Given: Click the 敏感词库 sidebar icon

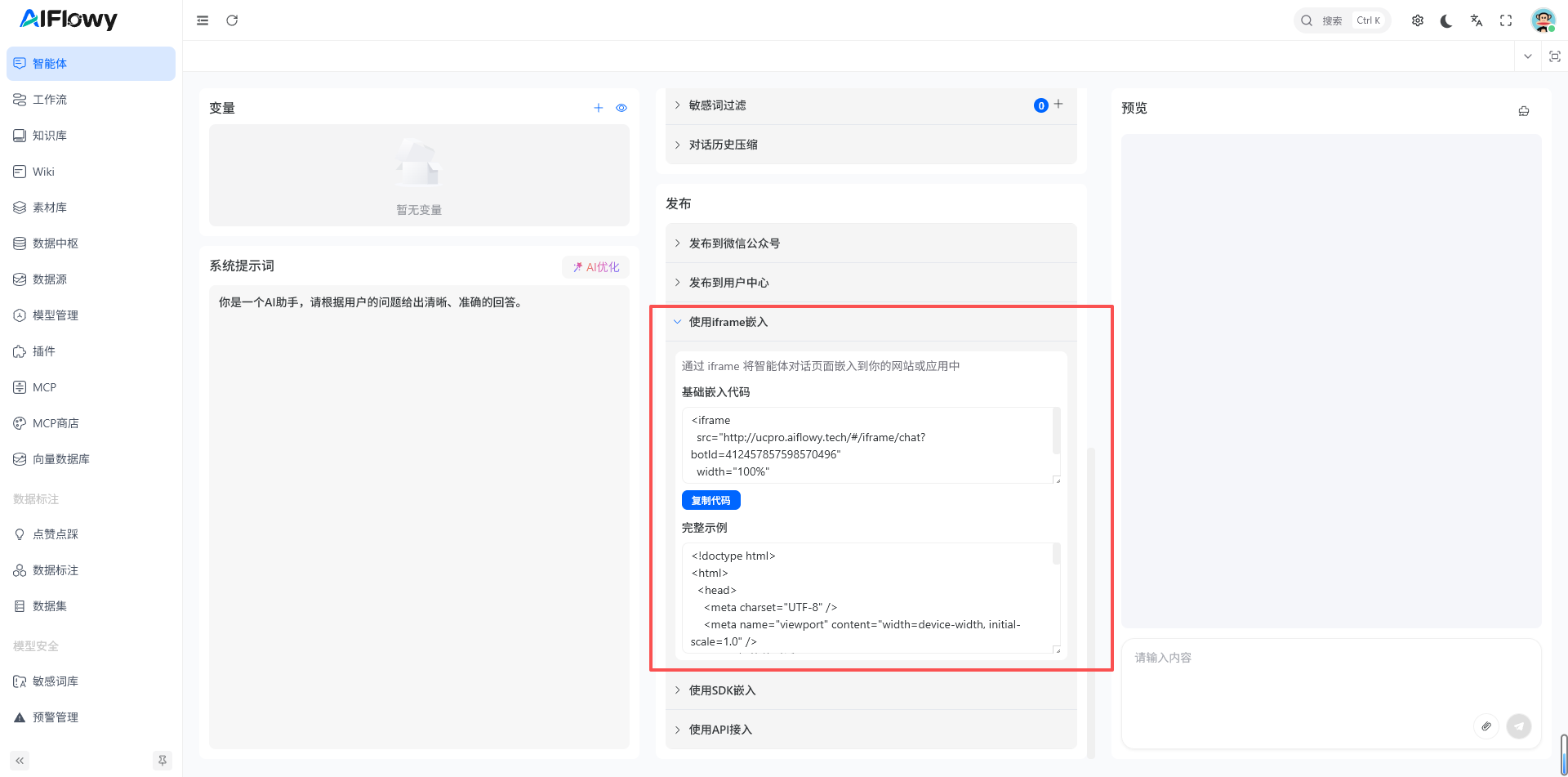Looking at the screenshot, I should tap(20, 681).
